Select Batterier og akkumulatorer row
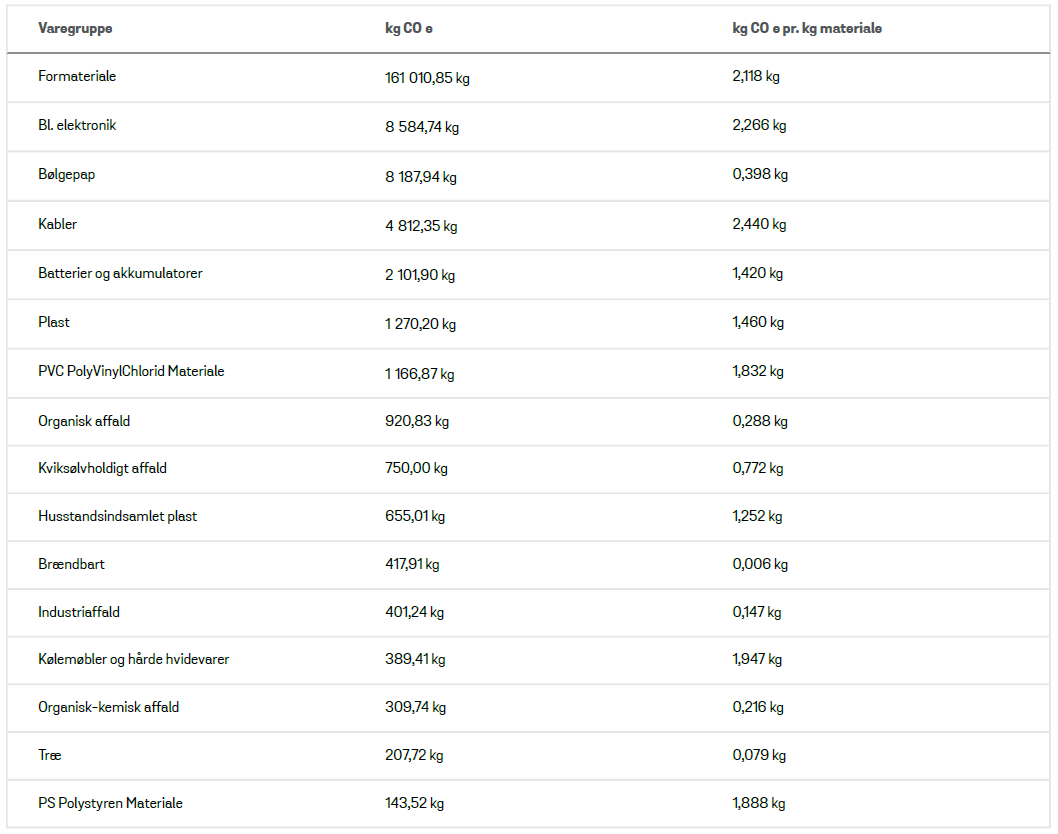 tap(120, 273)
